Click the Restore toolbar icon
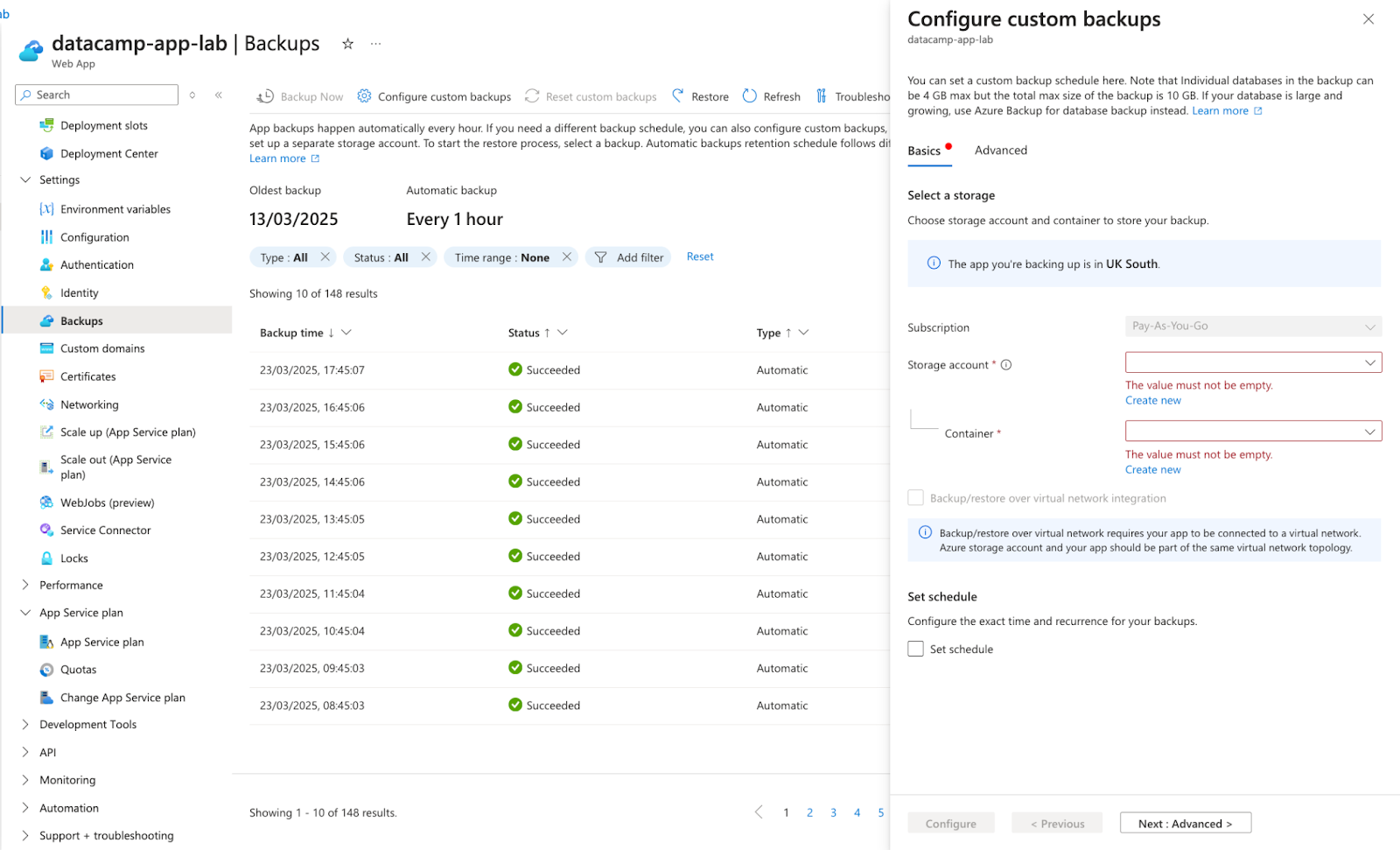 [677, 96]
